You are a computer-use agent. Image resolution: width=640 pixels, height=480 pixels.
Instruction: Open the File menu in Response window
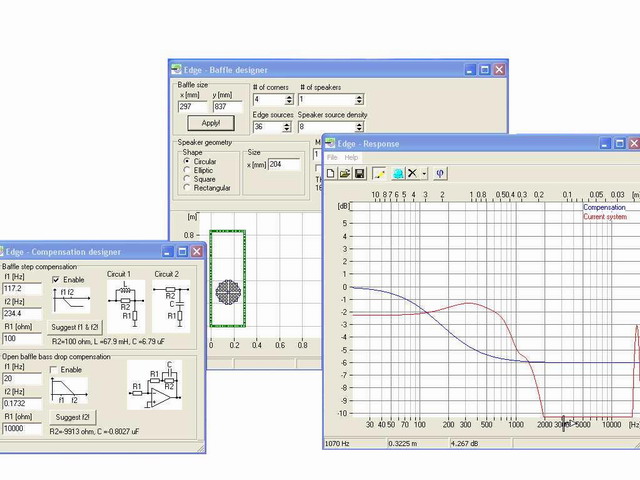click(x=332, y=158)
